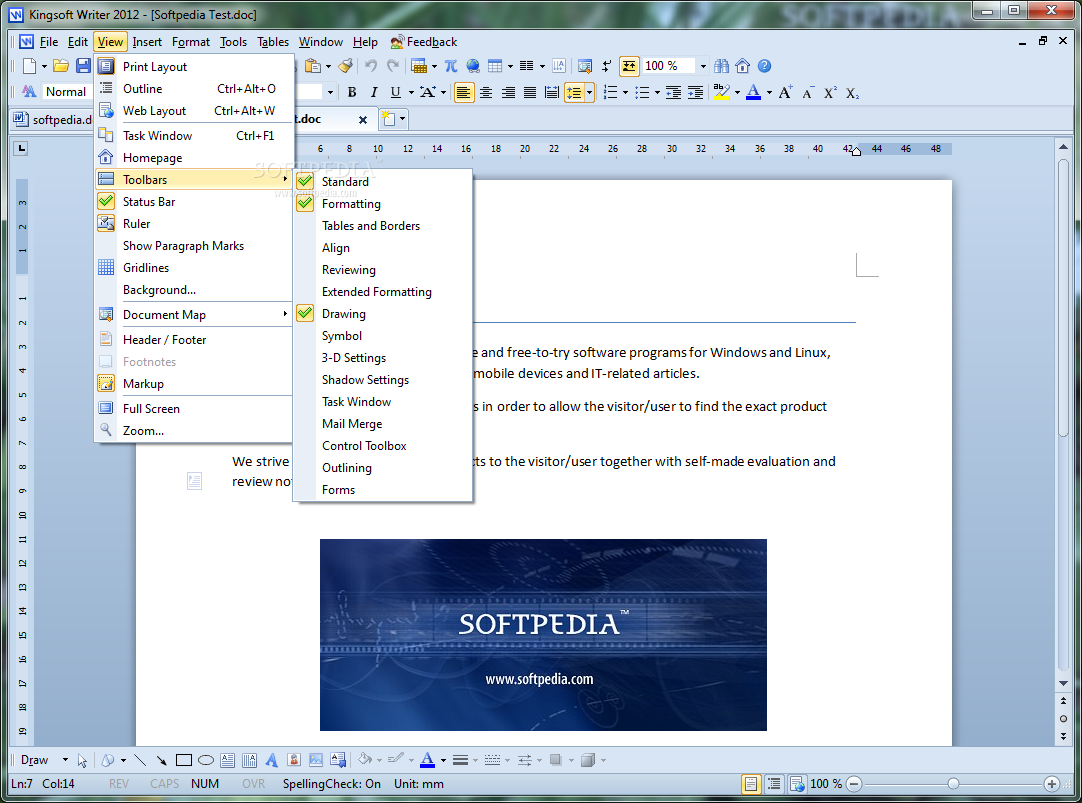The width and height of the screenshot is (1082, 803).
Task: Click the highlight color marker swatch
Action: coord(722,92)
